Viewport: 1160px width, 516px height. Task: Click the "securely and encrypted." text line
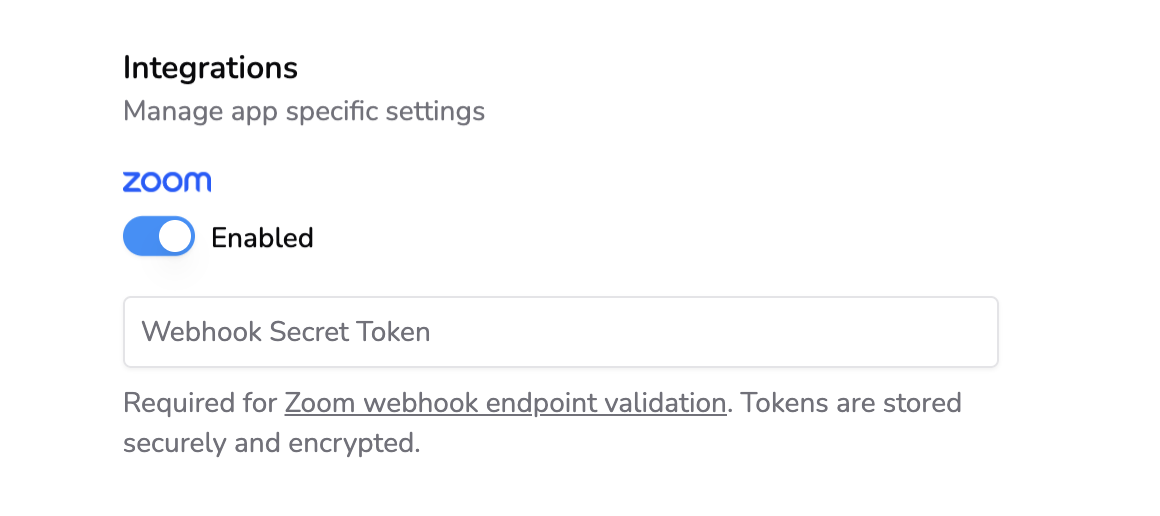tap(271, 442)
